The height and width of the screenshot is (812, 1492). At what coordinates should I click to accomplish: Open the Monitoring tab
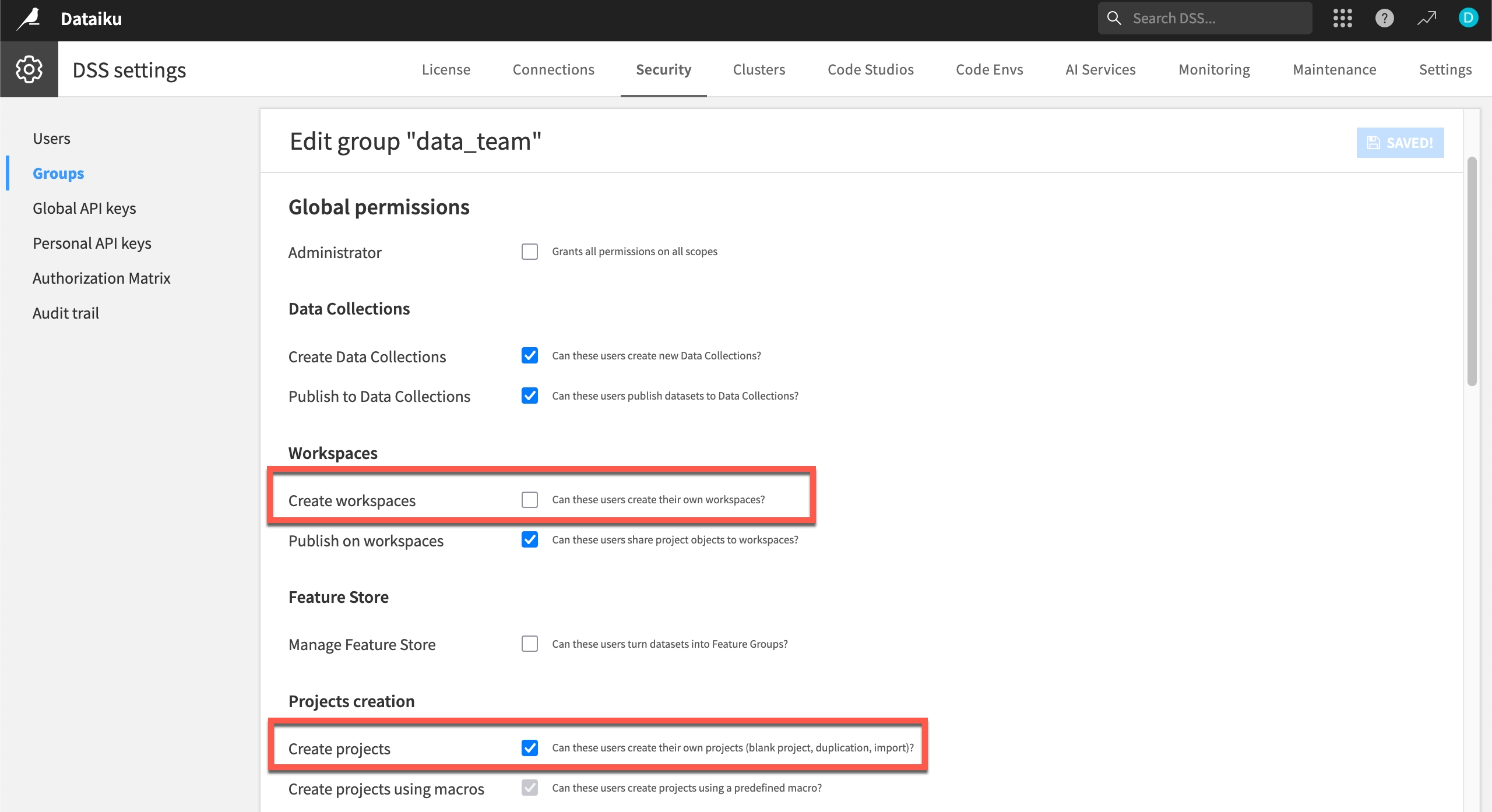pos(1214,69)
